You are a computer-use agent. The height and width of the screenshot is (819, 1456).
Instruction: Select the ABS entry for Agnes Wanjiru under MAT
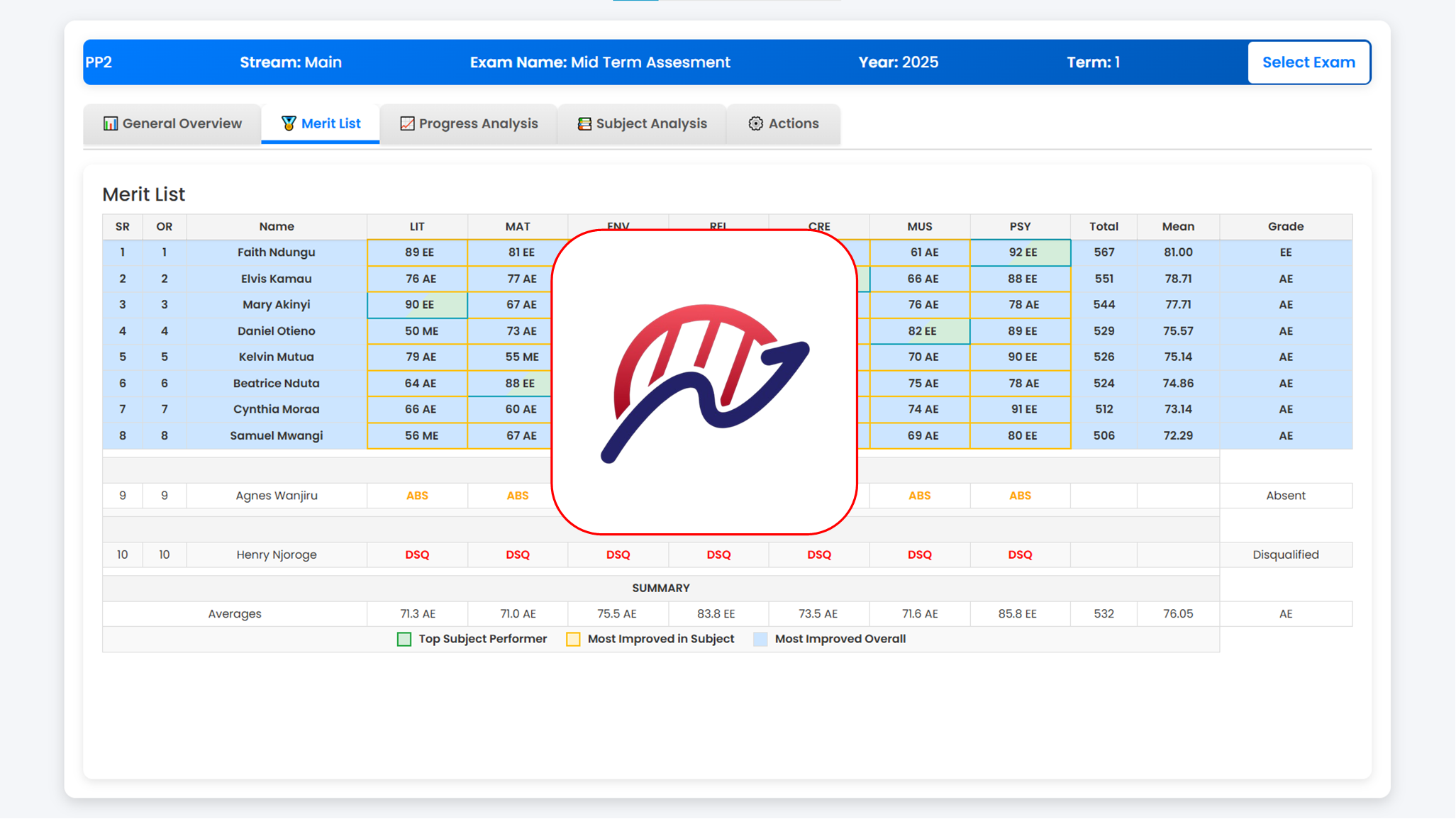click(x=517, y=495)
